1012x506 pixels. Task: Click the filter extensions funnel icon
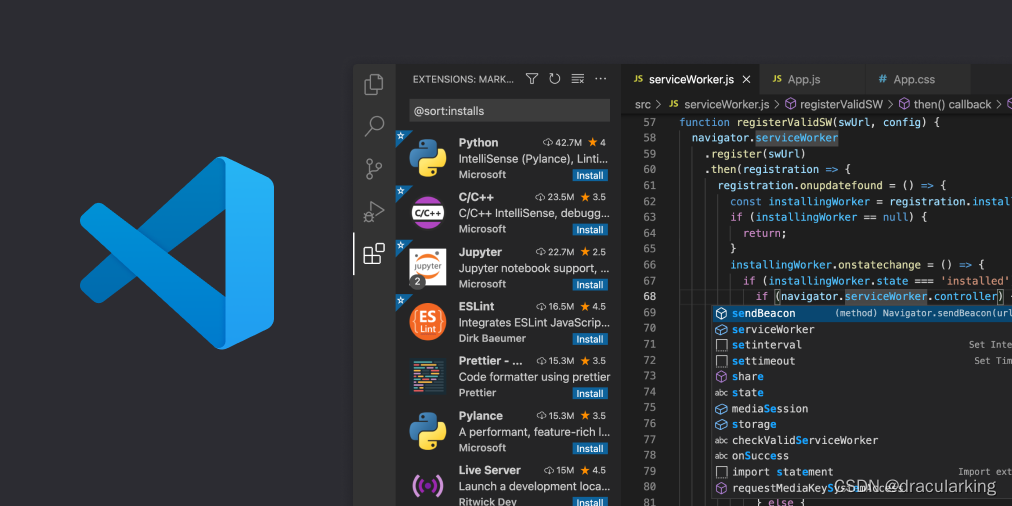[x=532, y=79]
